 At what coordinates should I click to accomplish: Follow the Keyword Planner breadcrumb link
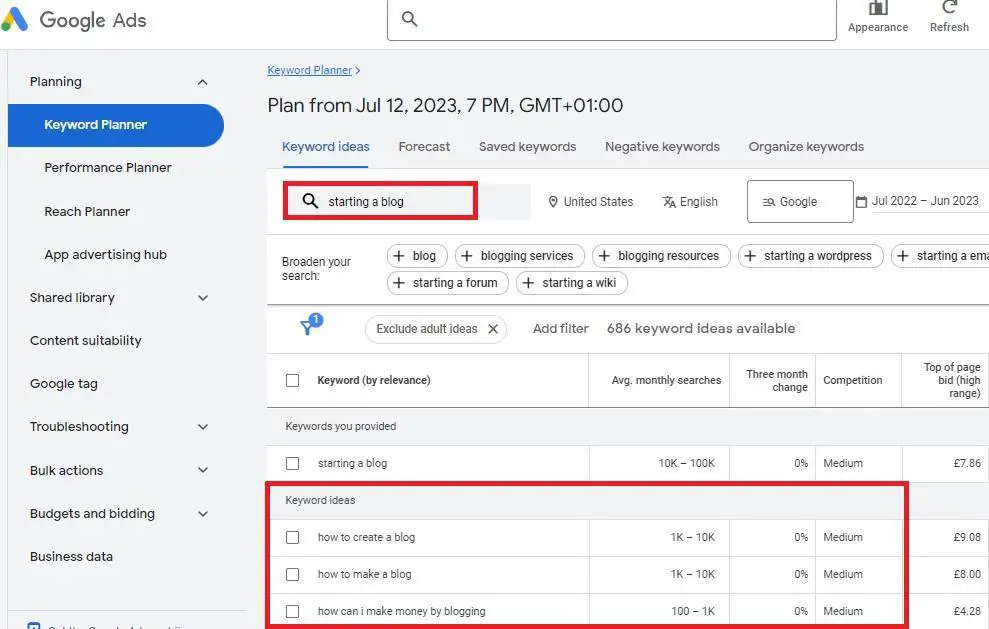310,70
